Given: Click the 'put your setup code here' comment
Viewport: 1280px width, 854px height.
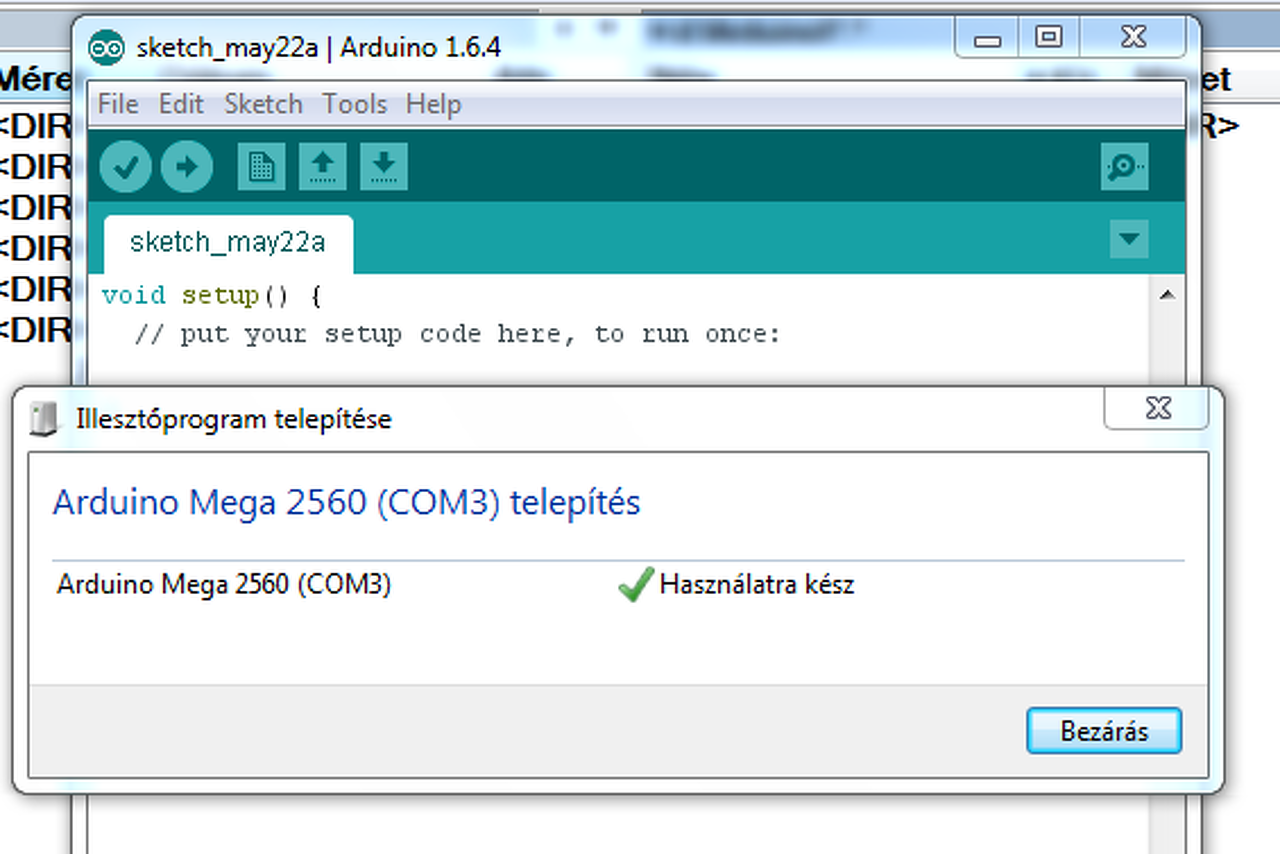Looking at the screenshot, I should click(x=457, y=334).
